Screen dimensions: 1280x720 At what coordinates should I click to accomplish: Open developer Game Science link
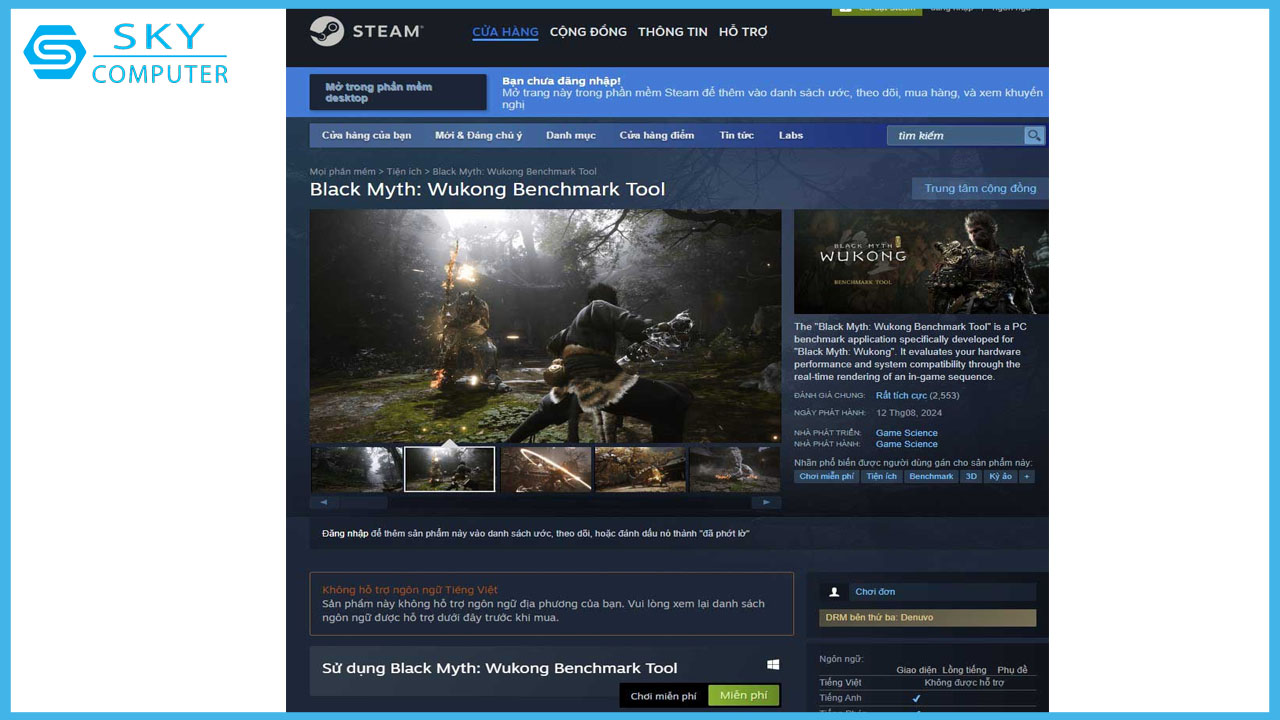[x=907, y=433]
